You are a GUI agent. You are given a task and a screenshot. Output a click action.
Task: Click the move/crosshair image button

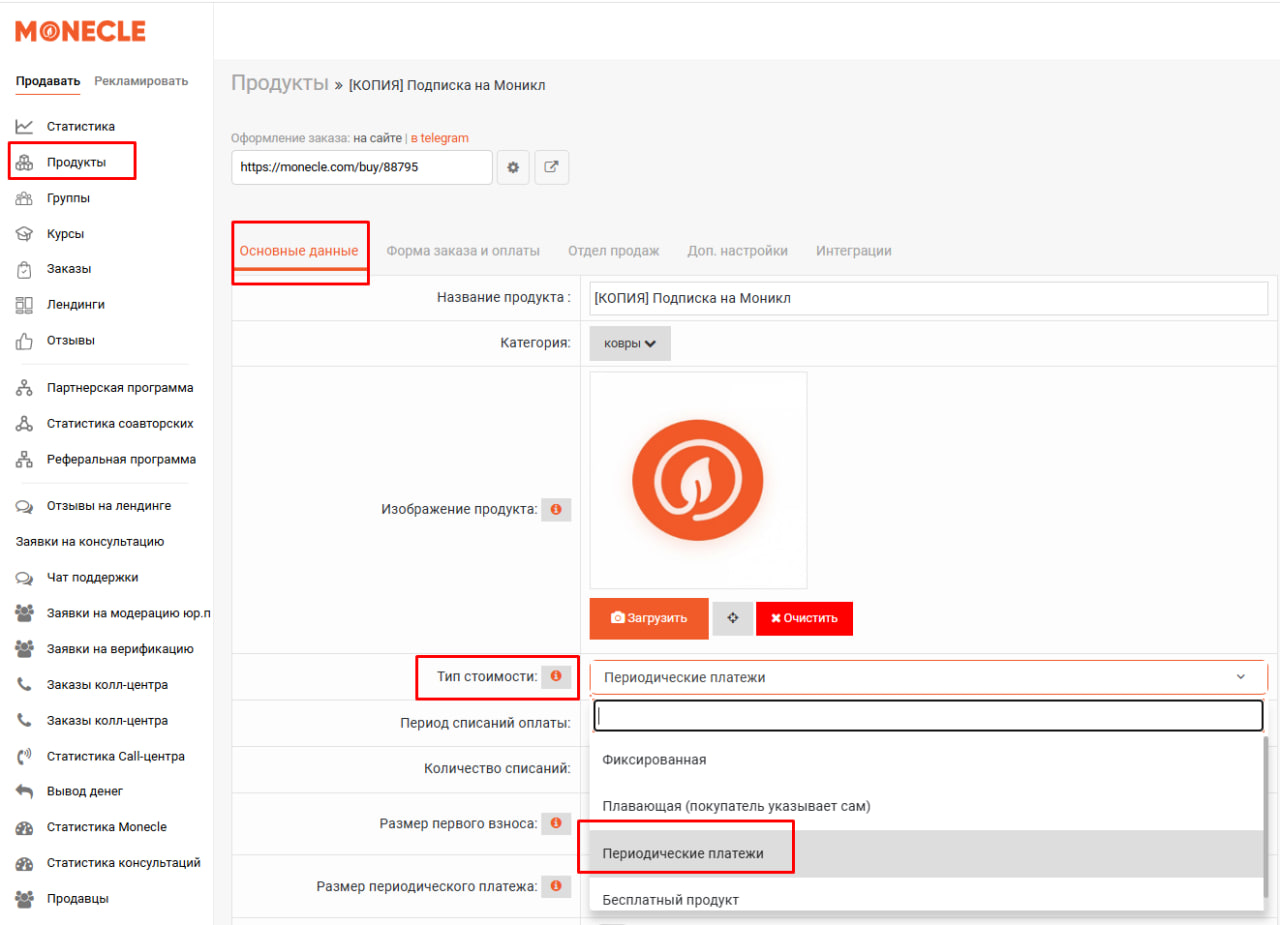click(x=732, y=618)
